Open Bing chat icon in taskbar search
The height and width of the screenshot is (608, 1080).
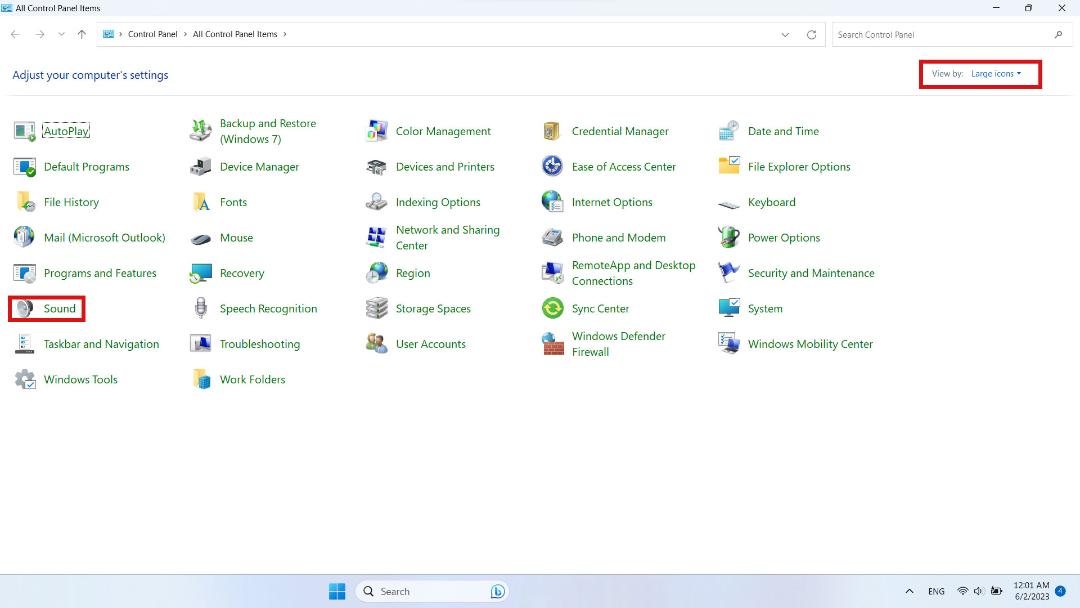pos(497,591)
